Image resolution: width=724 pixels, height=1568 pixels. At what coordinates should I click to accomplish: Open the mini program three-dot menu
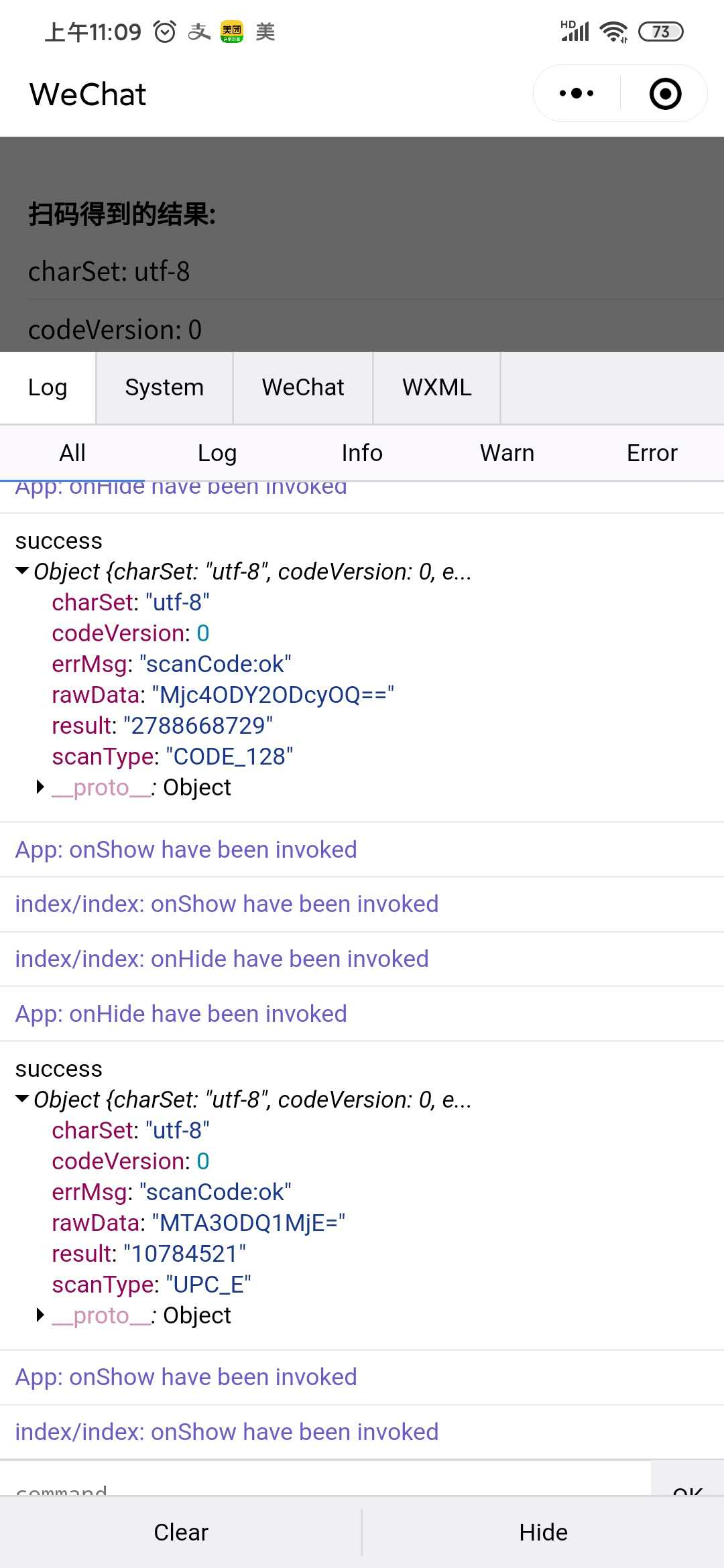pyautogui.click(x=577, y=93)
